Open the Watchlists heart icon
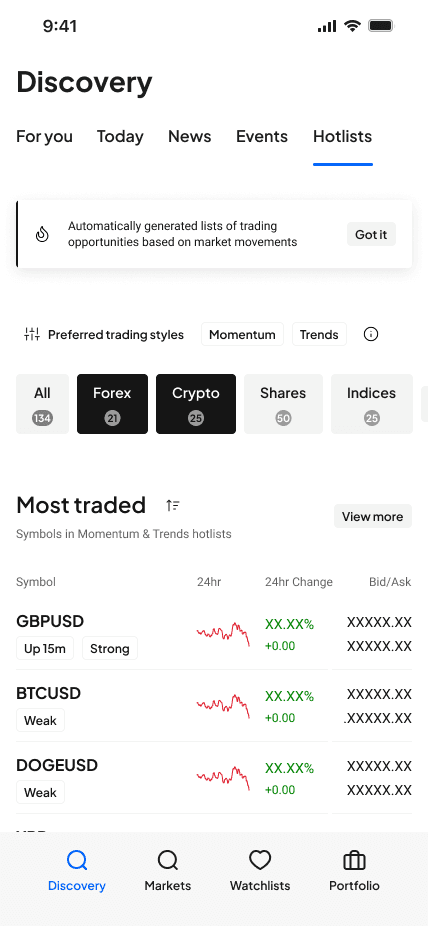The image size is (428, 926). [260, 860]
